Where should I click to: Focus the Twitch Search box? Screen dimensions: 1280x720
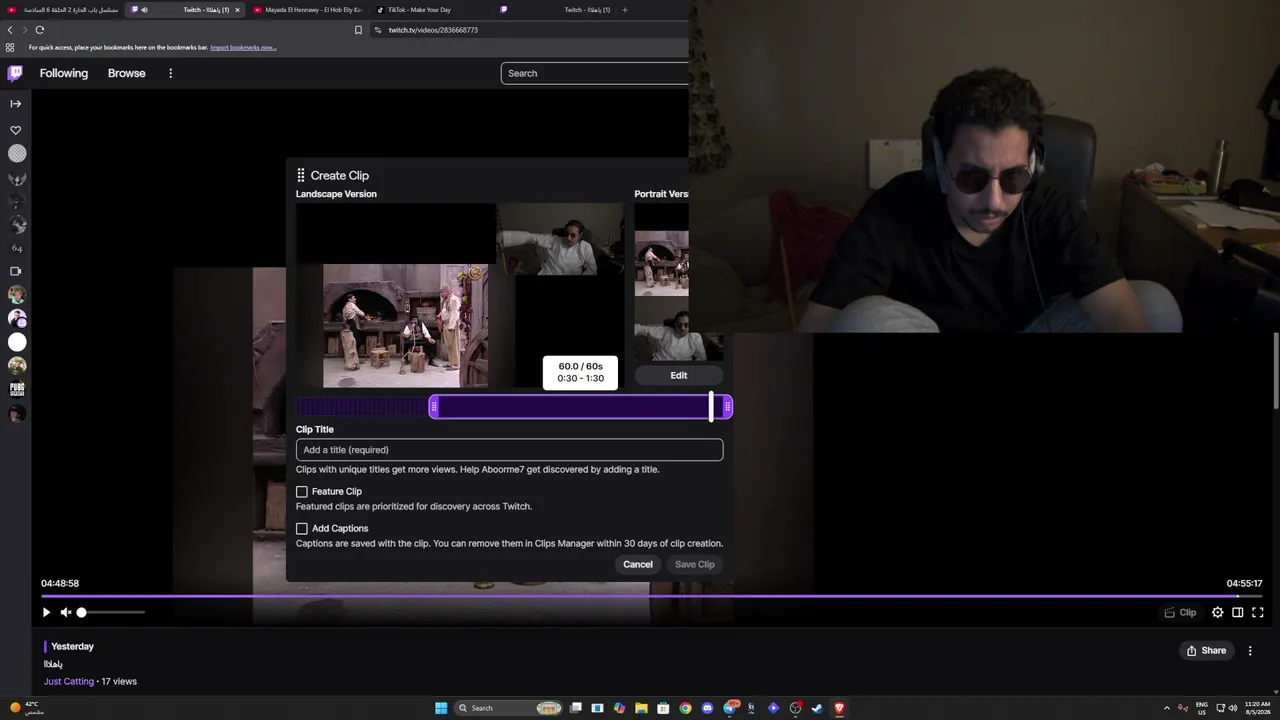pos(595,73)
